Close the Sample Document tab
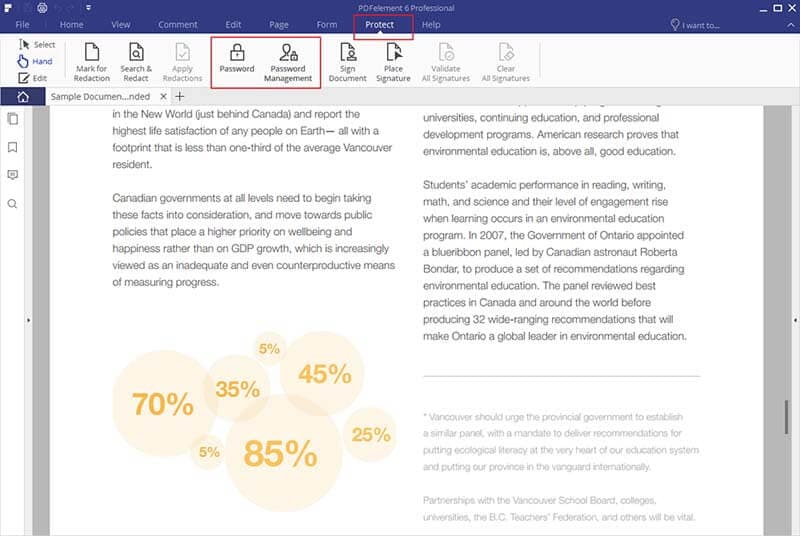Screen dimensions: 800x536 pyautogui.click(x=163, y=96)
